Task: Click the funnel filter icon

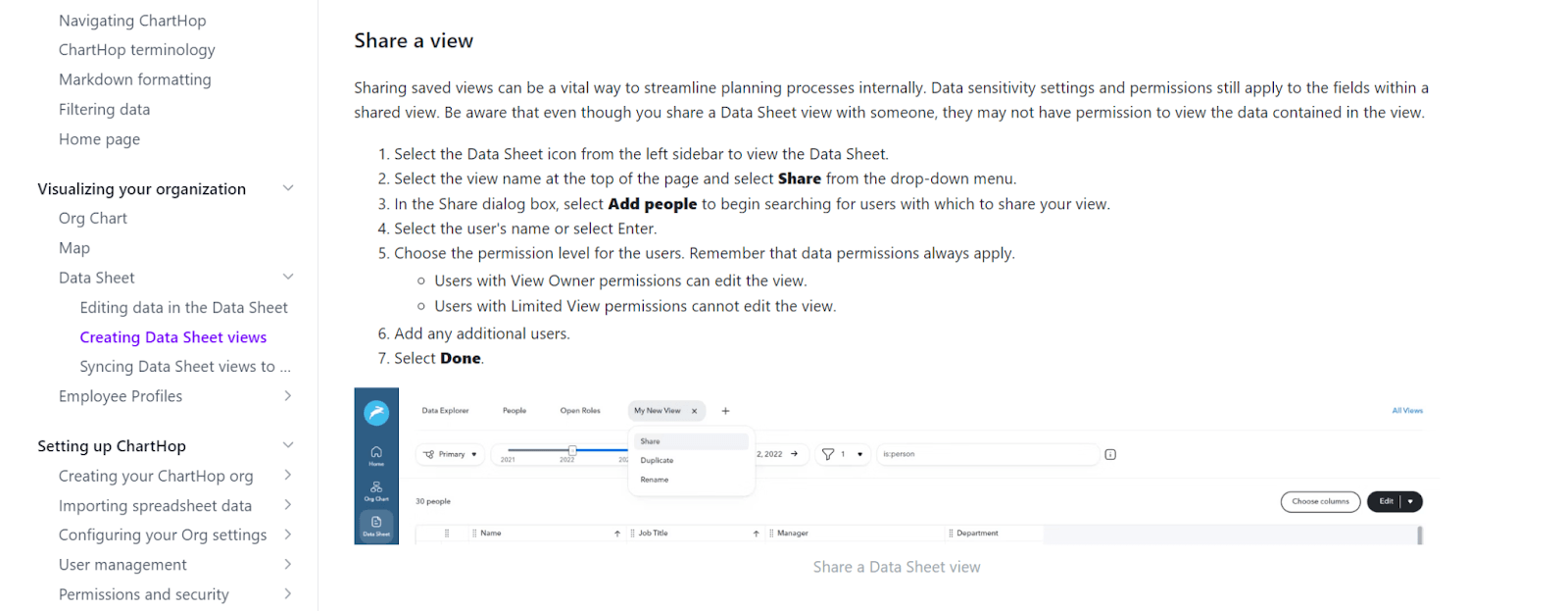Action: [828, 454]
